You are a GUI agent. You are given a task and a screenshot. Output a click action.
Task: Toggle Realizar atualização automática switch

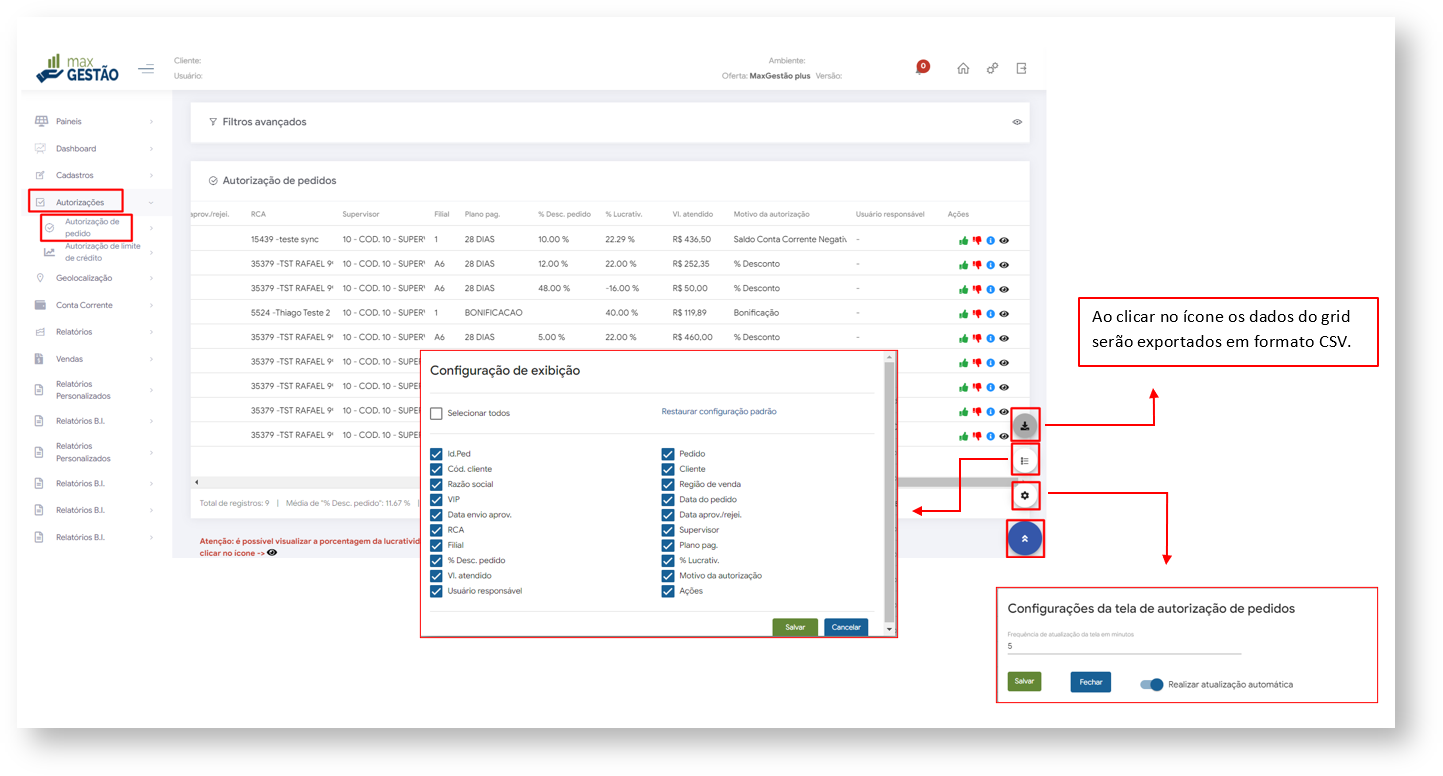point(1152,685)
